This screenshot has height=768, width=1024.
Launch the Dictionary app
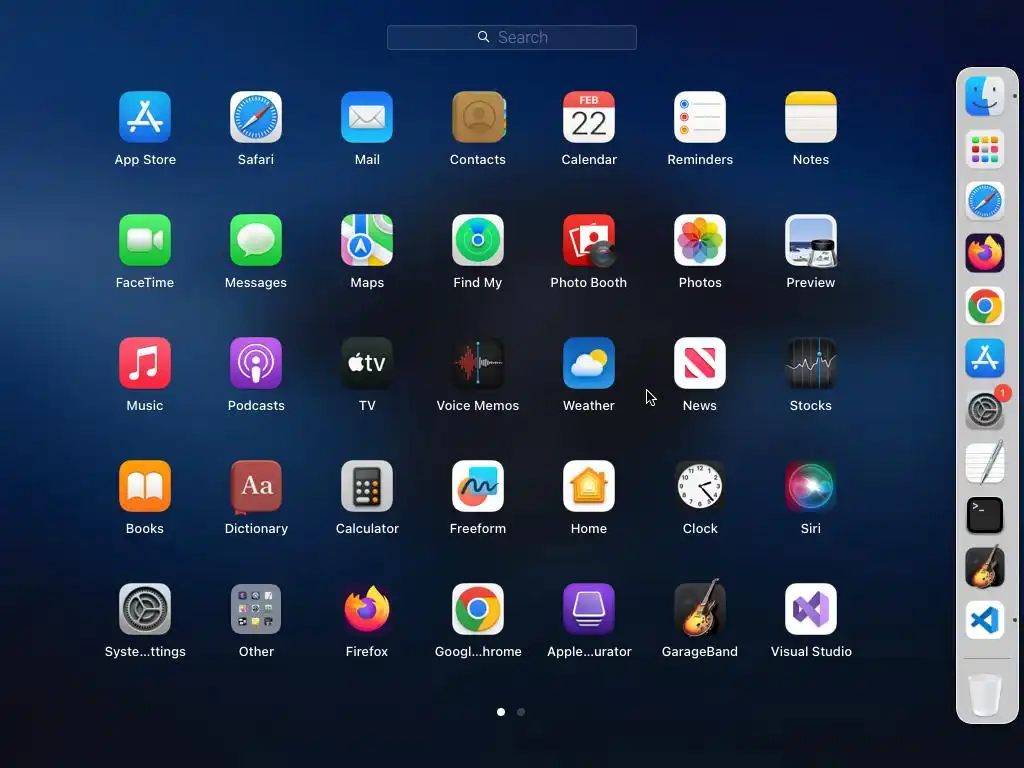click(x=256, y=487)
